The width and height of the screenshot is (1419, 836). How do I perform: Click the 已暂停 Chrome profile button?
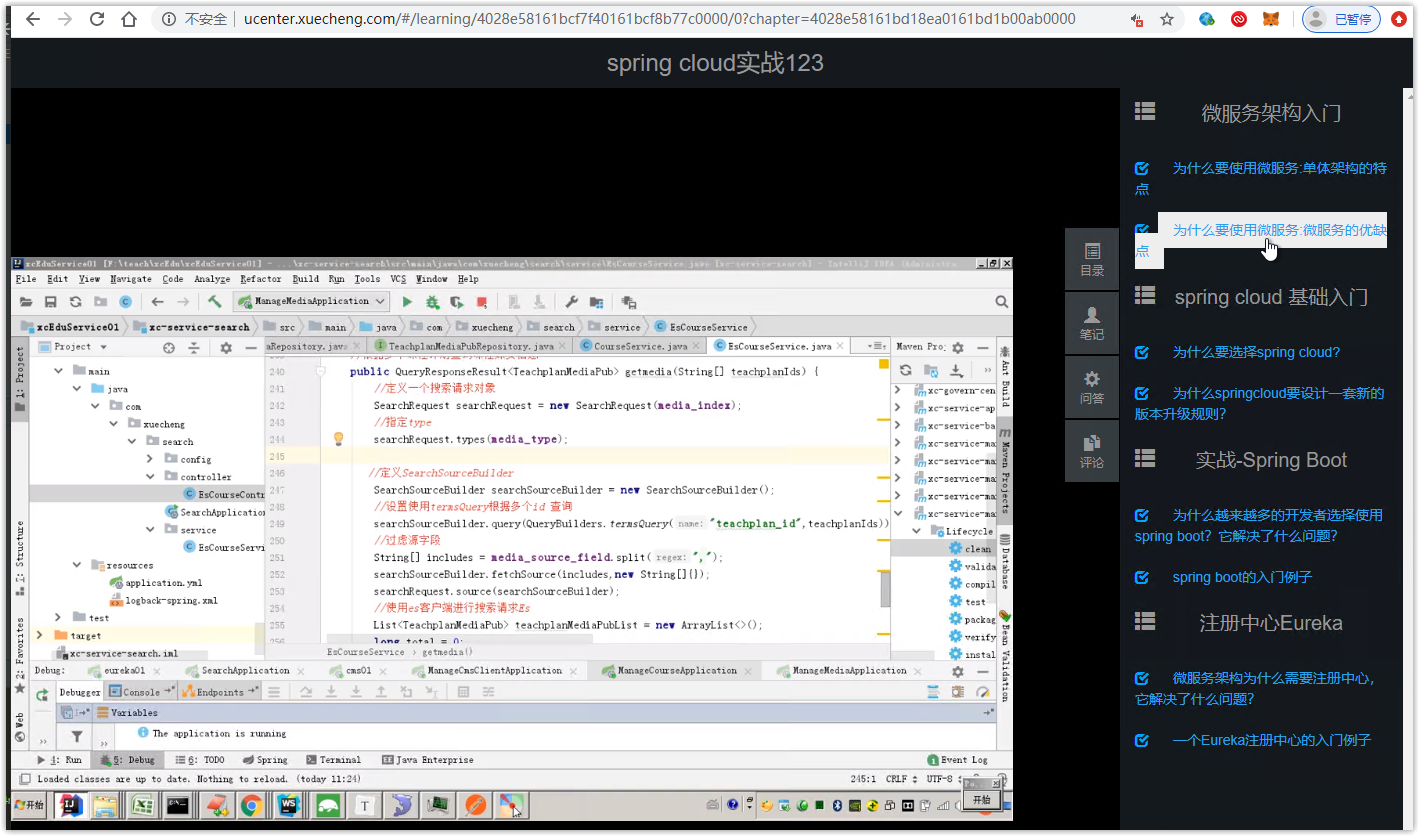tap(1341, 19)
